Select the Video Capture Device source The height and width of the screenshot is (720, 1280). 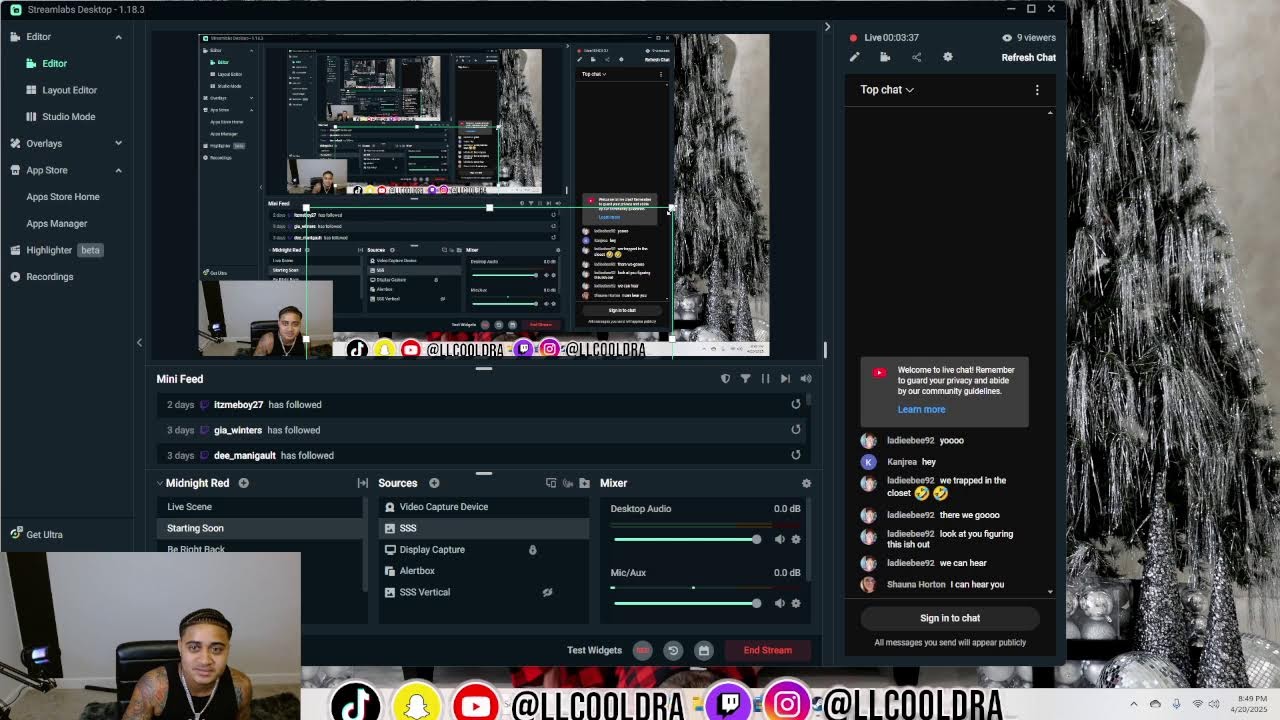(x=484, y=507)
